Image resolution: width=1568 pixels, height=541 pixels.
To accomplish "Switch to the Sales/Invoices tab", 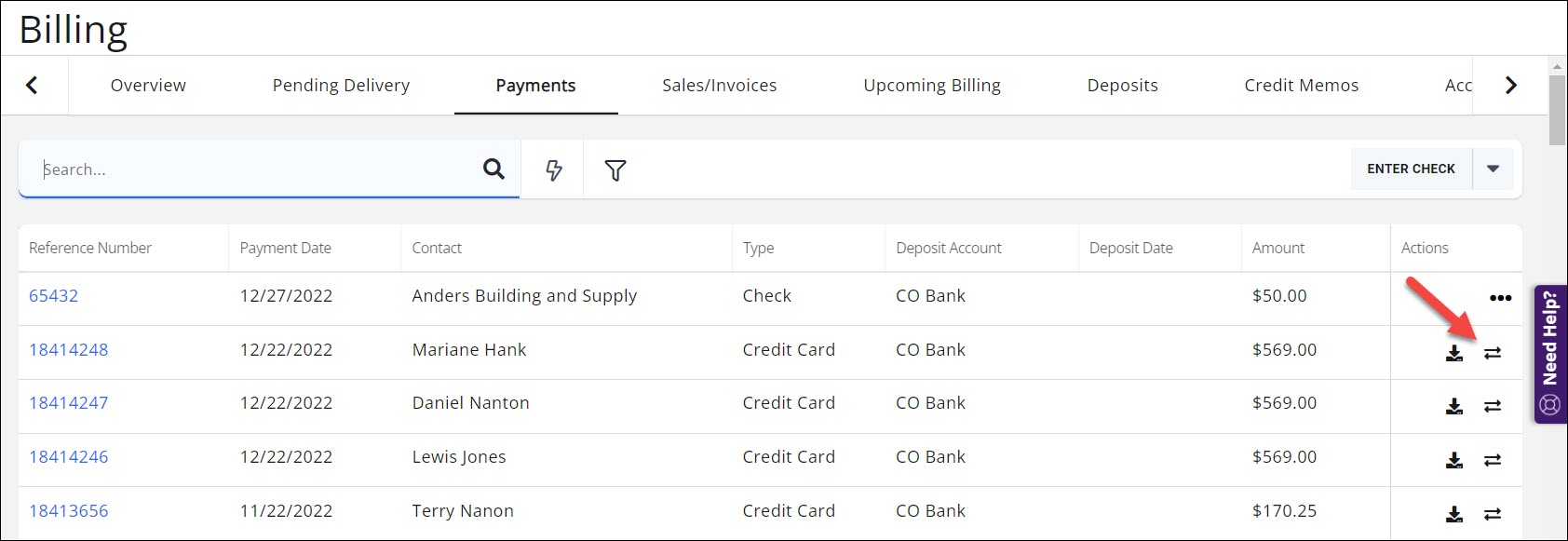I will (x=719, y=86).
